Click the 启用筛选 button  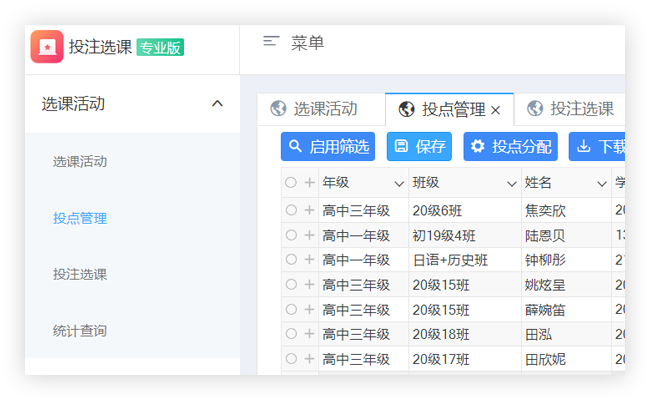pos(328,146)
